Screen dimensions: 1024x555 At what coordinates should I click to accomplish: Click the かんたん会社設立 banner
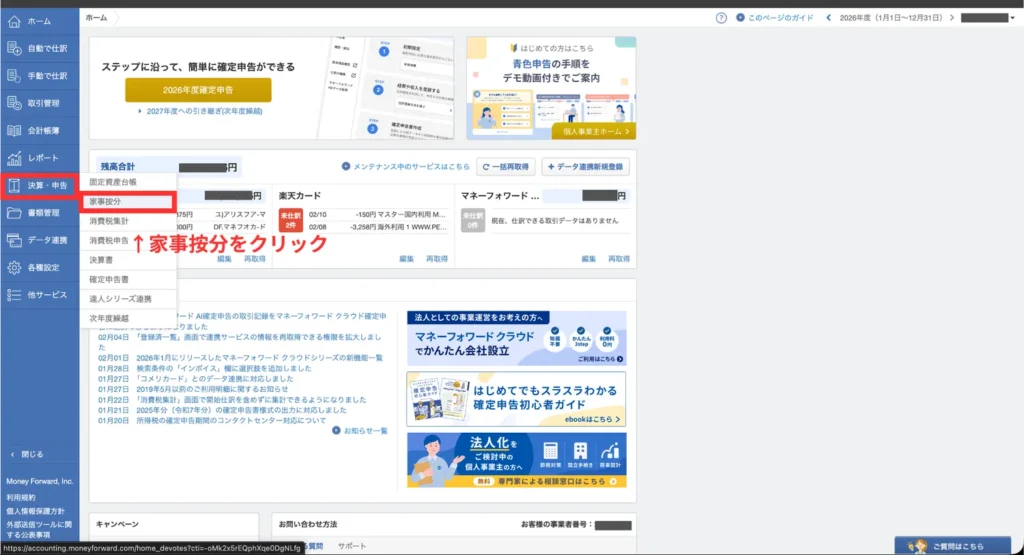click(x=517, y=338)
